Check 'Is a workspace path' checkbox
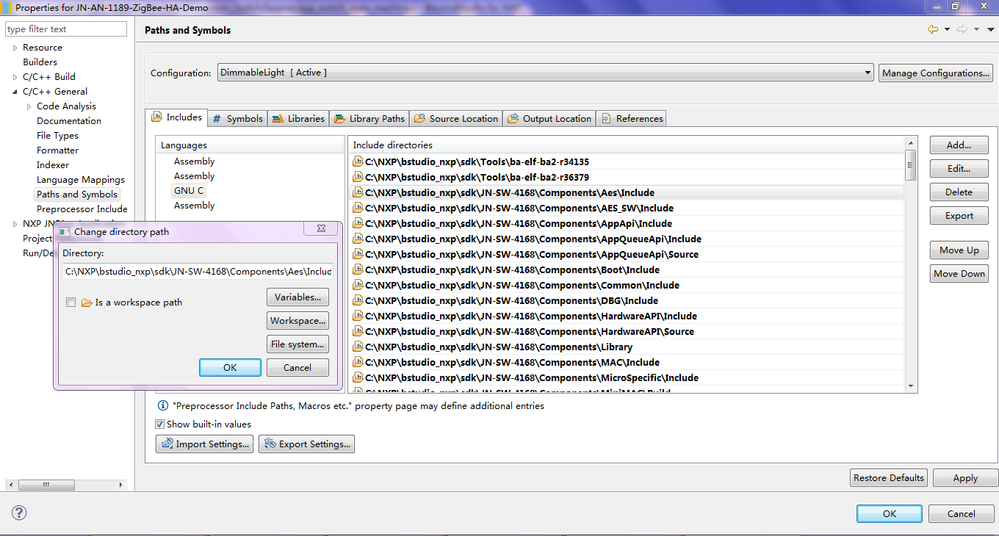 coord(71,302)
